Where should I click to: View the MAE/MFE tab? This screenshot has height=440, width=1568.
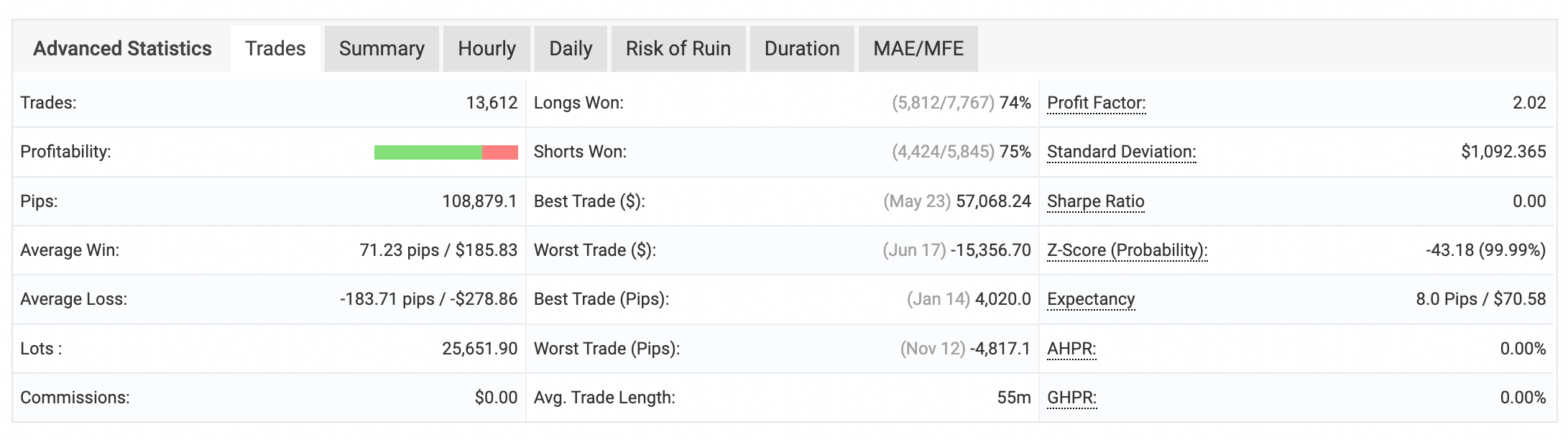[x=918, y=49]
